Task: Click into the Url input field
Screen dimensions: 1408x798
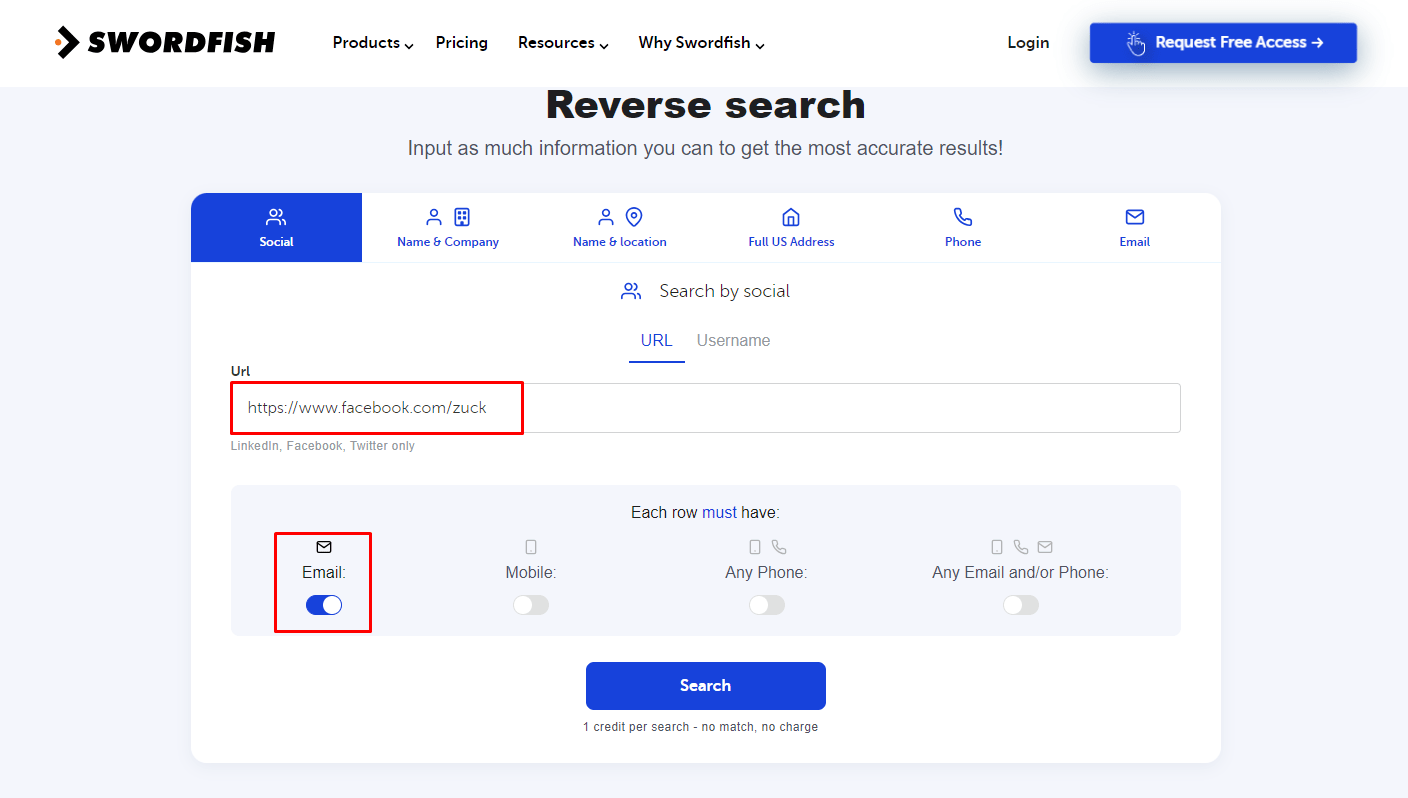Action: [x=705, y=408]
